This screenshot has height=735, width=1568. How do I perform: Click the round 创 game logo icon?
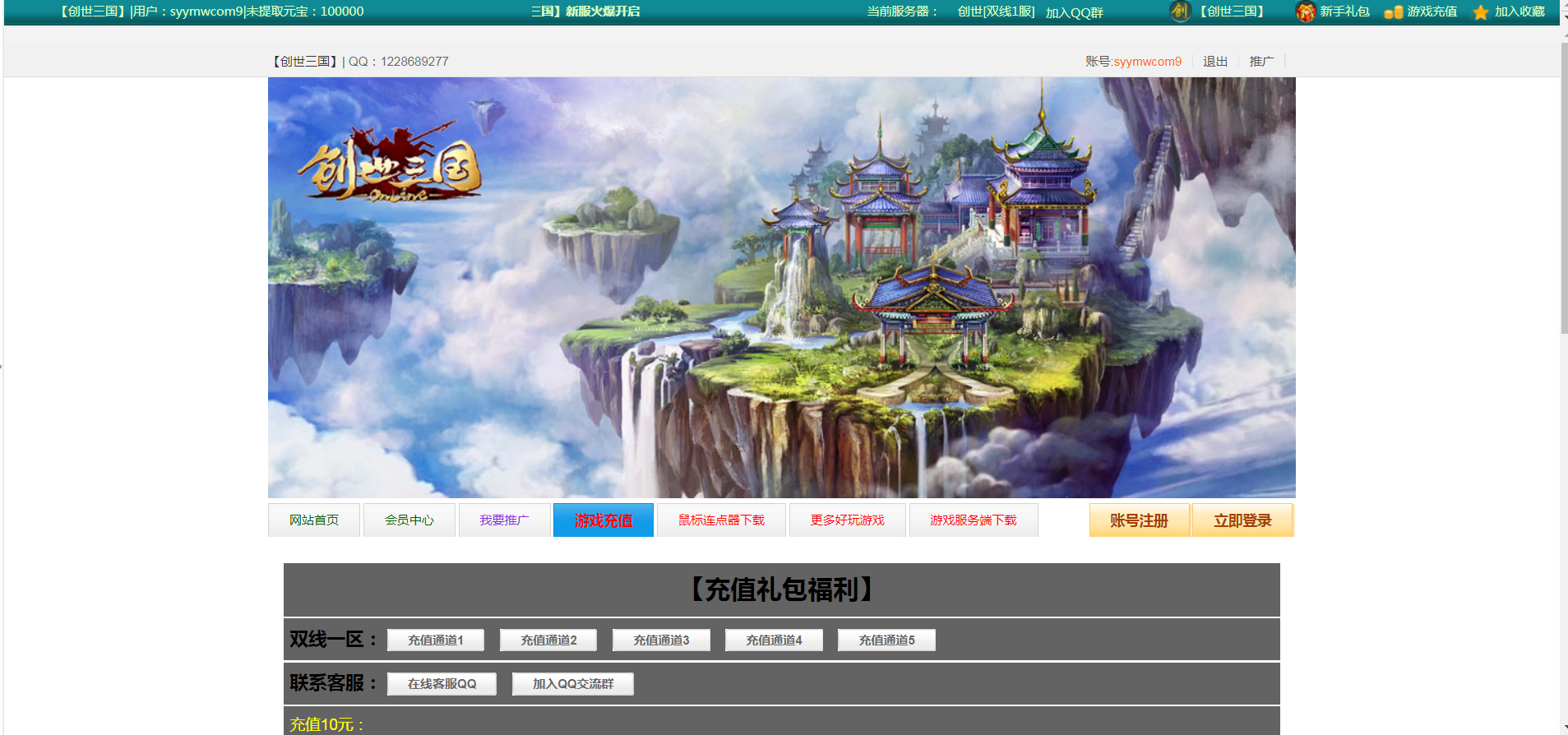(x=1180, y=12)
